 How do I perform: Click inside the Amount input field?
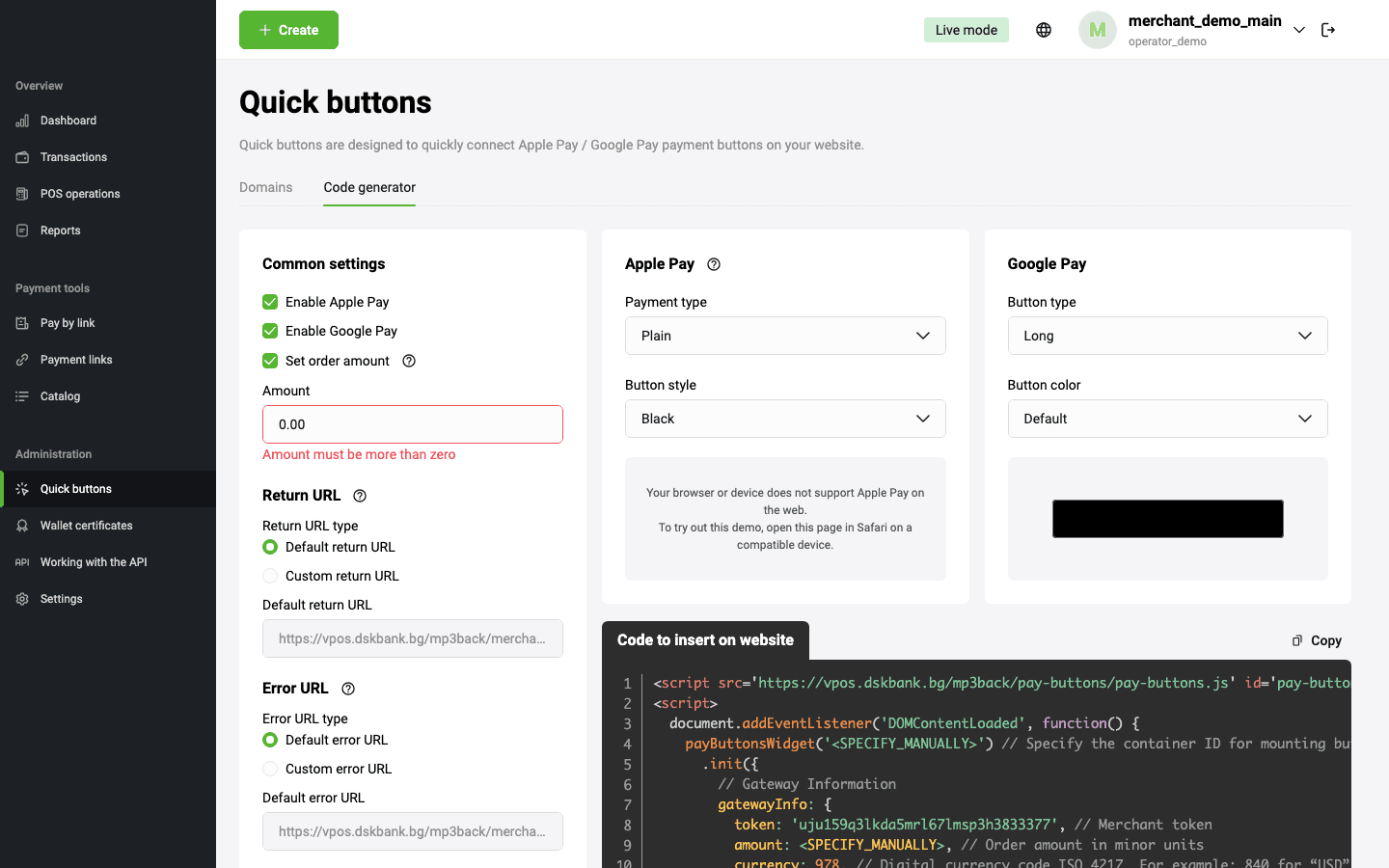412,423
